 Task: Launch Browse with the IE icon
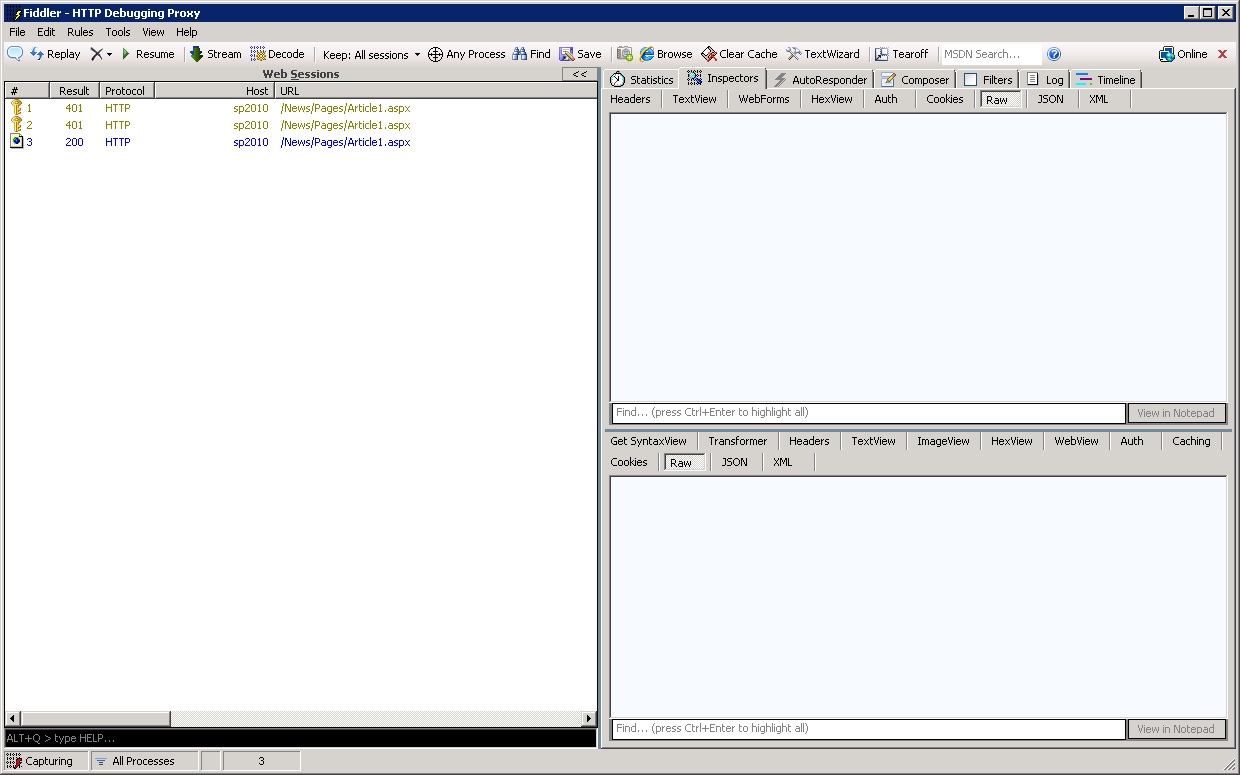(x=663, y=54)
